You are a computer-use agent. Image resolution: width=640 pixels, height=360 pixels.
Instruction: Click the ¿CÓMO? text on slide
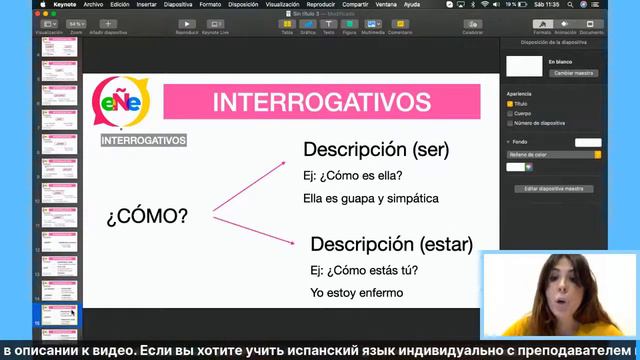[147, 216]
